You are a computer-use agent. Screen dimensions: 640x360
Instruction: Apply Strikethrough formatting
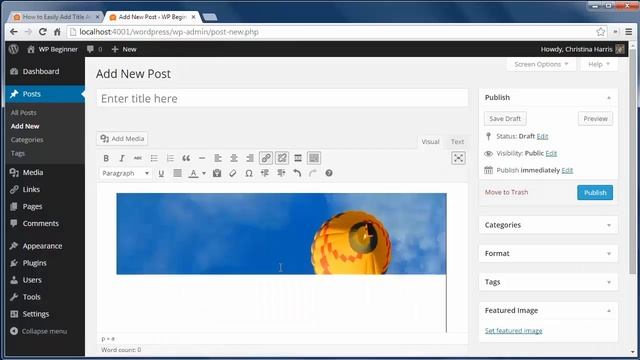pos(138,158)
